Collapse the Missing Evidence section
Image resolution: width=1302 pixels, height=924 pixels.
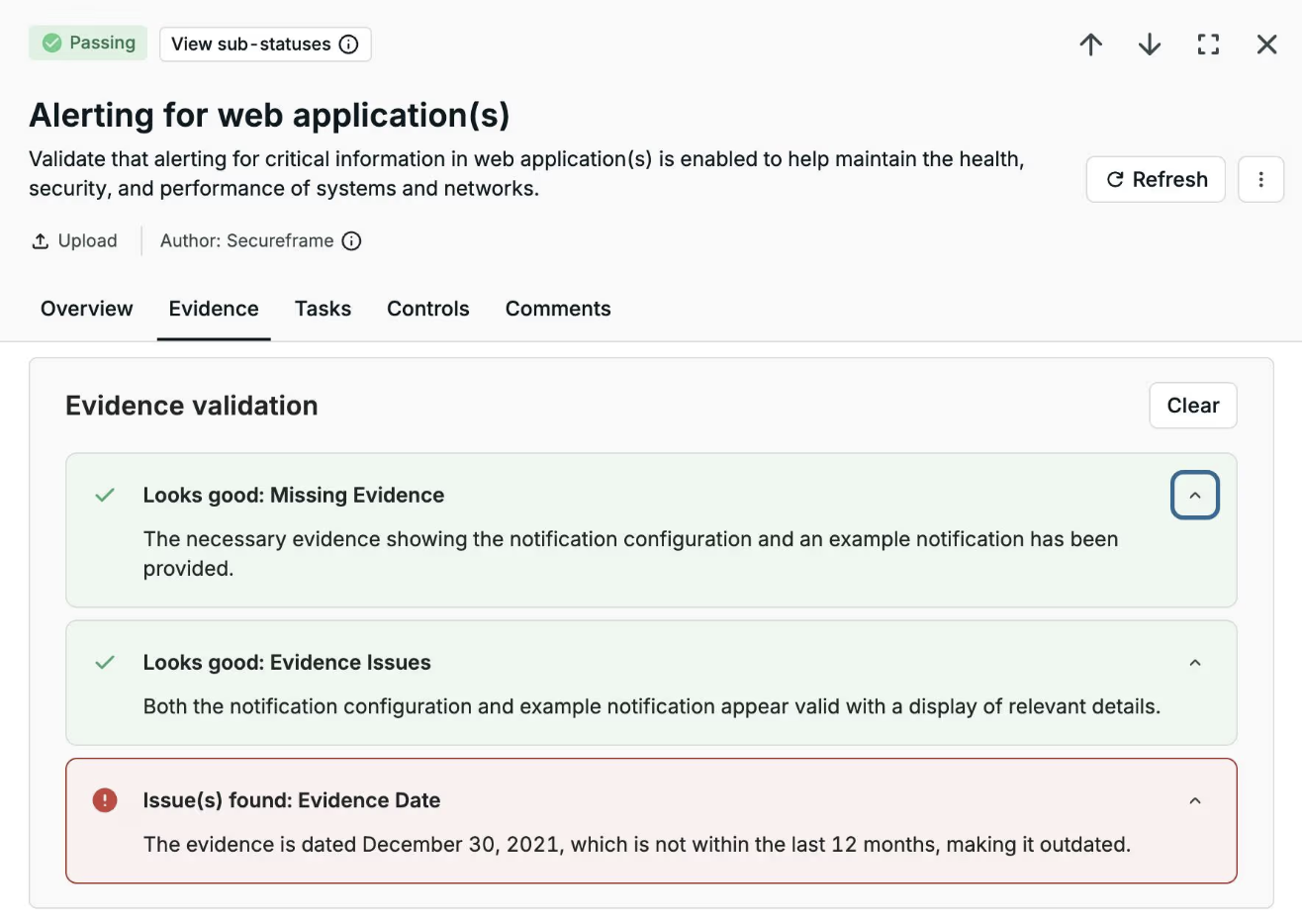pos(1195,496)
